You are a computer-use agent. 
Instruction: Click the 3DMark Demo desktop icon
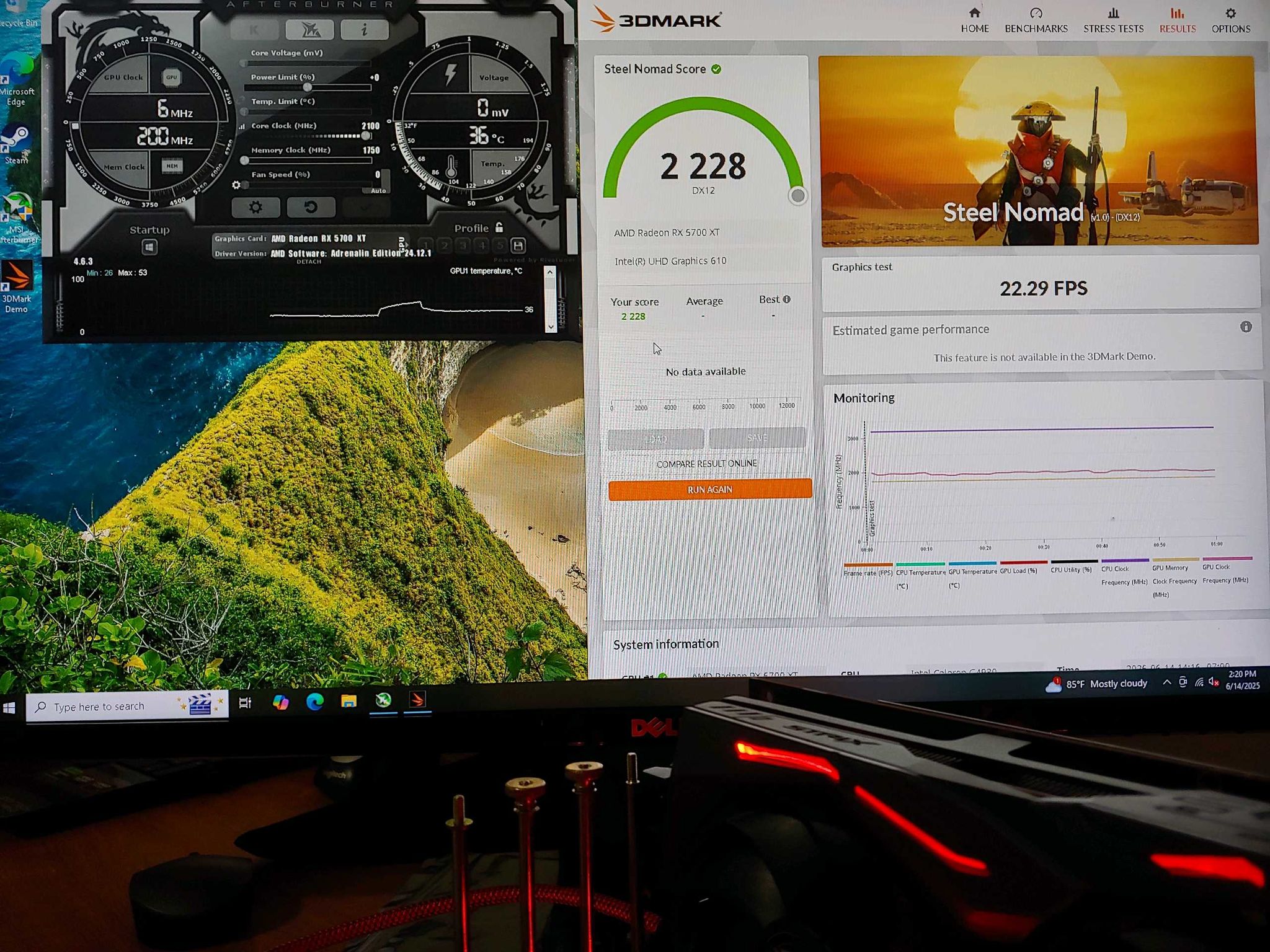coord(17,287)
